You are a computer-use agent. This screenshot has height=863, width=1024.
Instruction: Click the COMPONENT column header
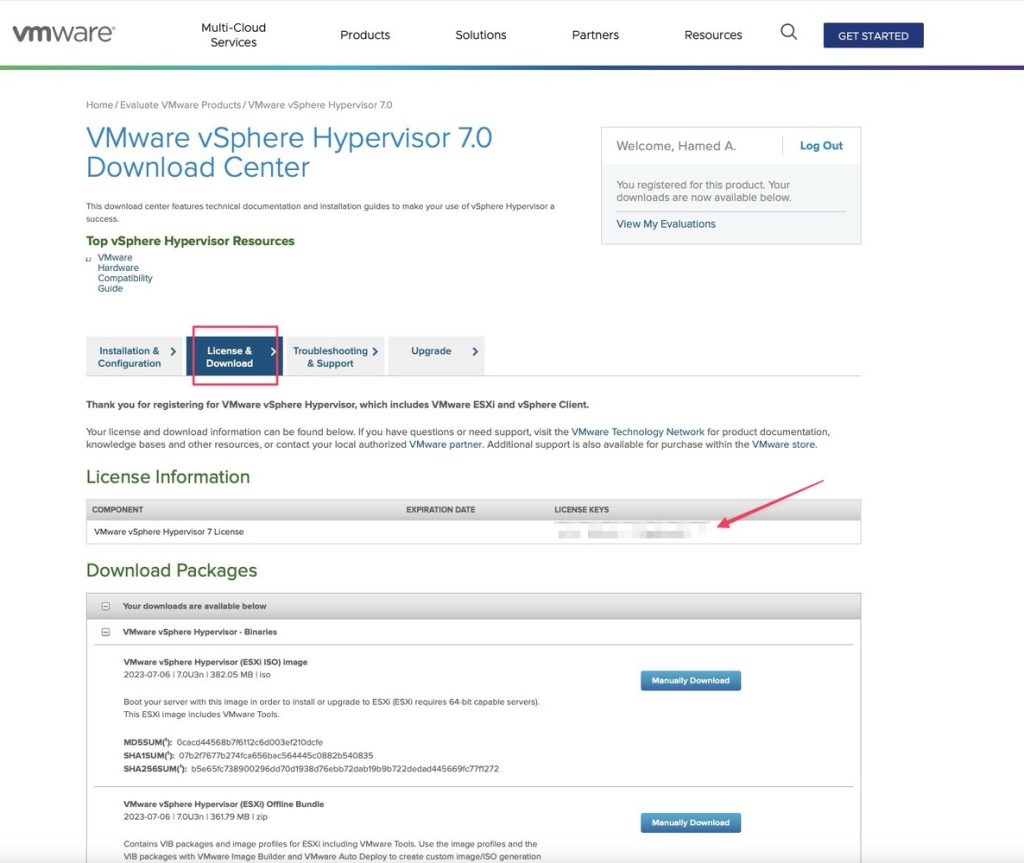pyautogui.click(x=118, y=510)
